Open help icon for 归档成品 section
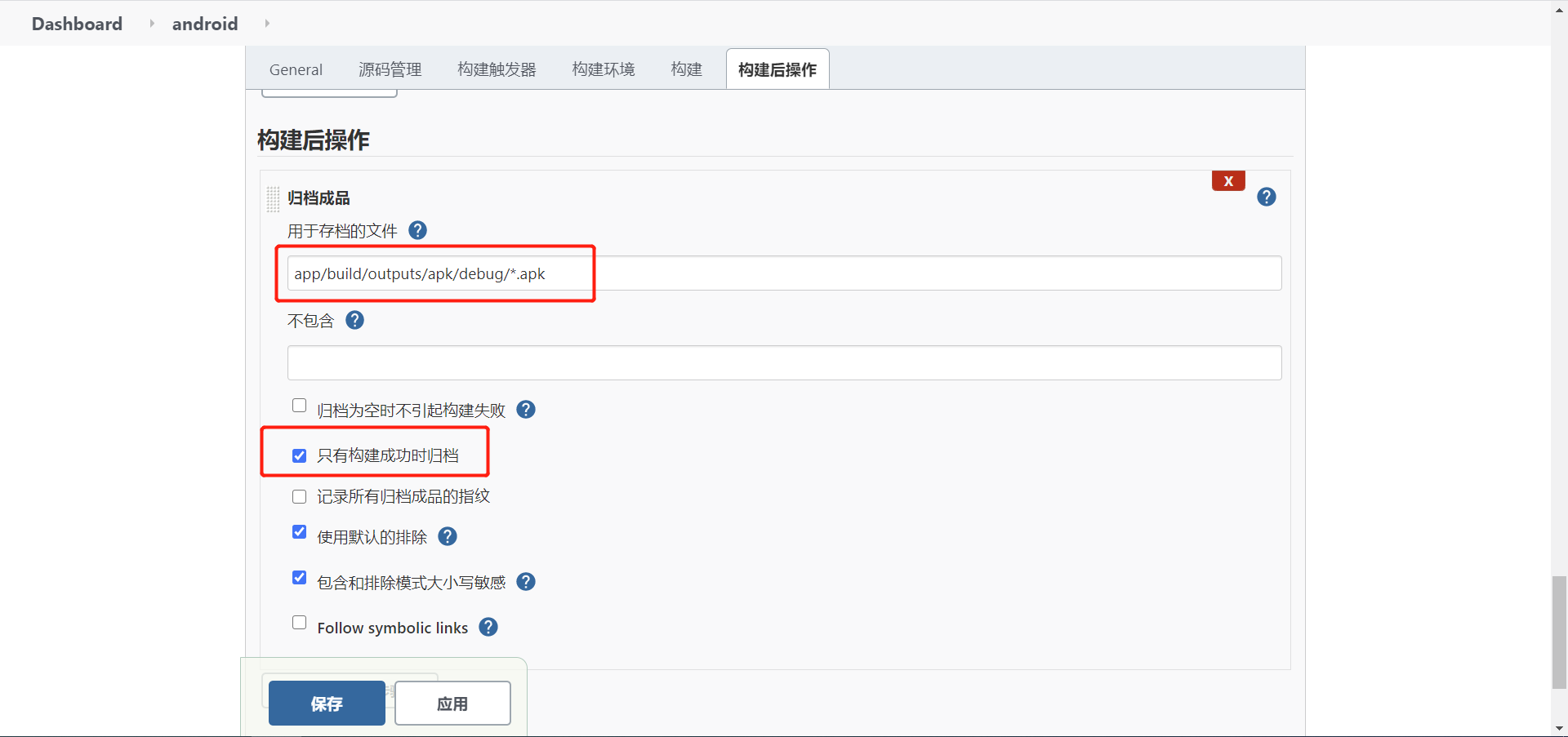1568x737 pixels. click(1267, 197)
